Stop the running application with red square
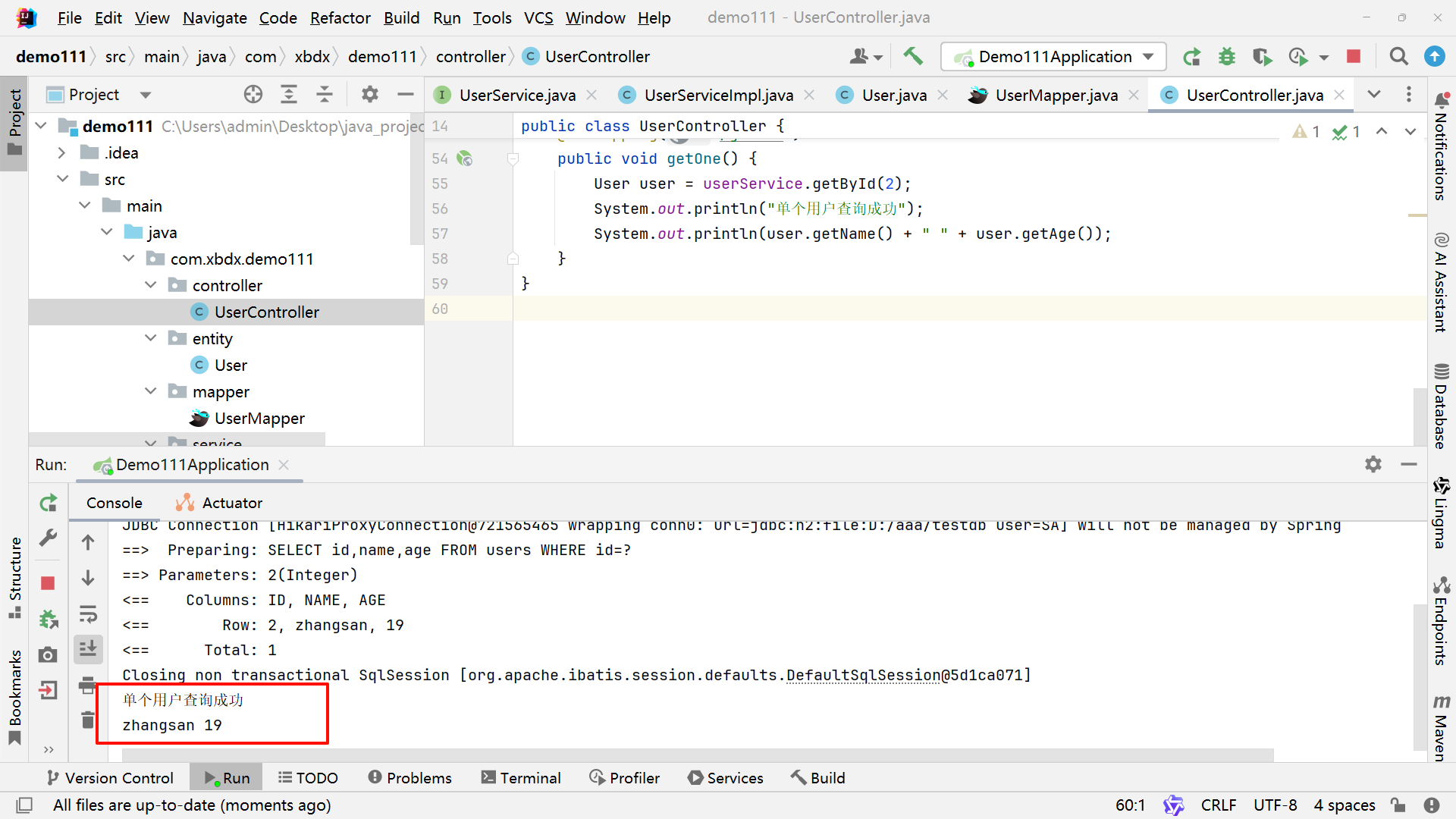 pos(1354,56)
